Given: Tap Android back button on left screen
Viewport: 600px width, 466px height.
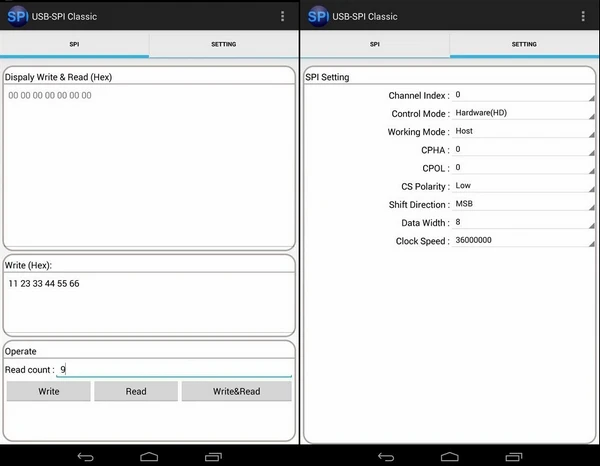Looking at the screenshot, I should (x=85, y=456).
